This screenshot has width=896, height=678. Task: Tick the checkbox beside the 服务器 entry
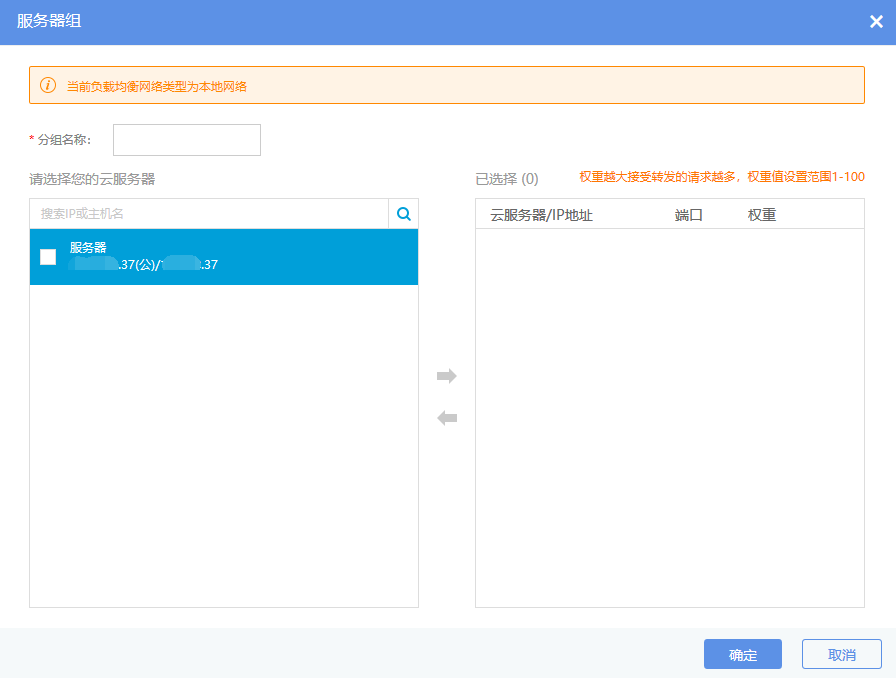(48, 257)
